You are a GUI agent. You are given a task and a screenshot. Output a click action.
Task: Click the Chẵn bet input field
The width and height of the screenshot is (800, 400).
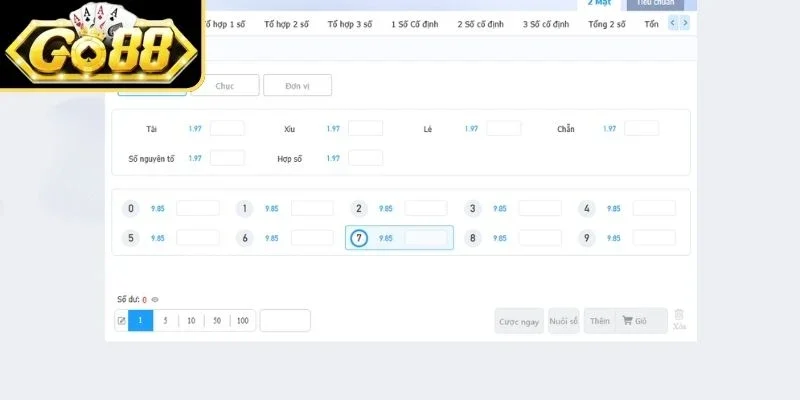click(641, 129)
